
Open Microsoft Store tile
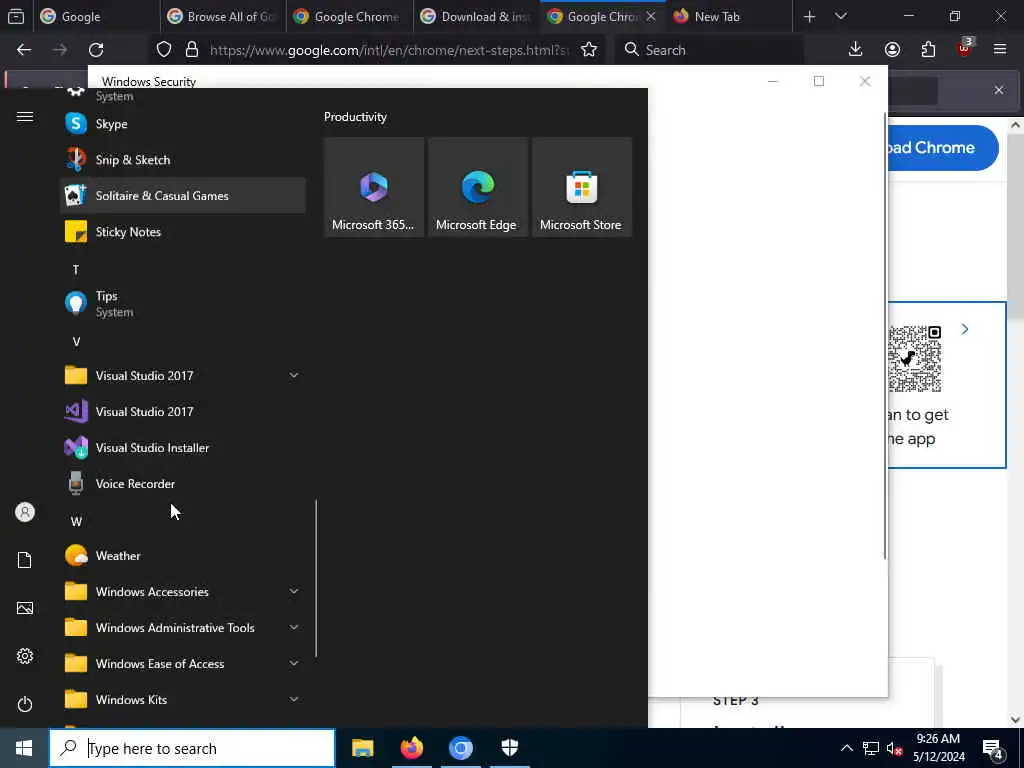click(581, 187)
